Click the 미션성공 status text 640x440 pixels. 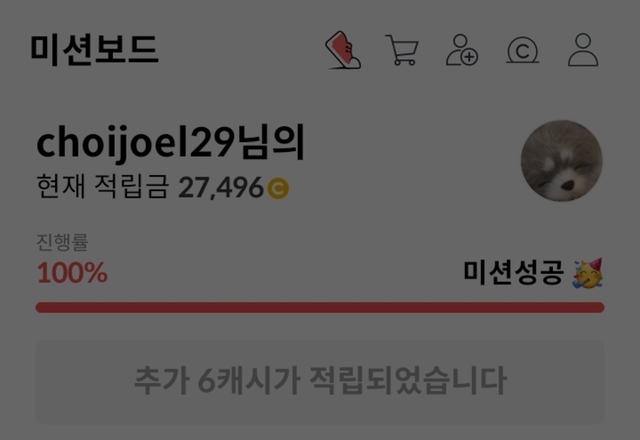click(x=514, y=272)
